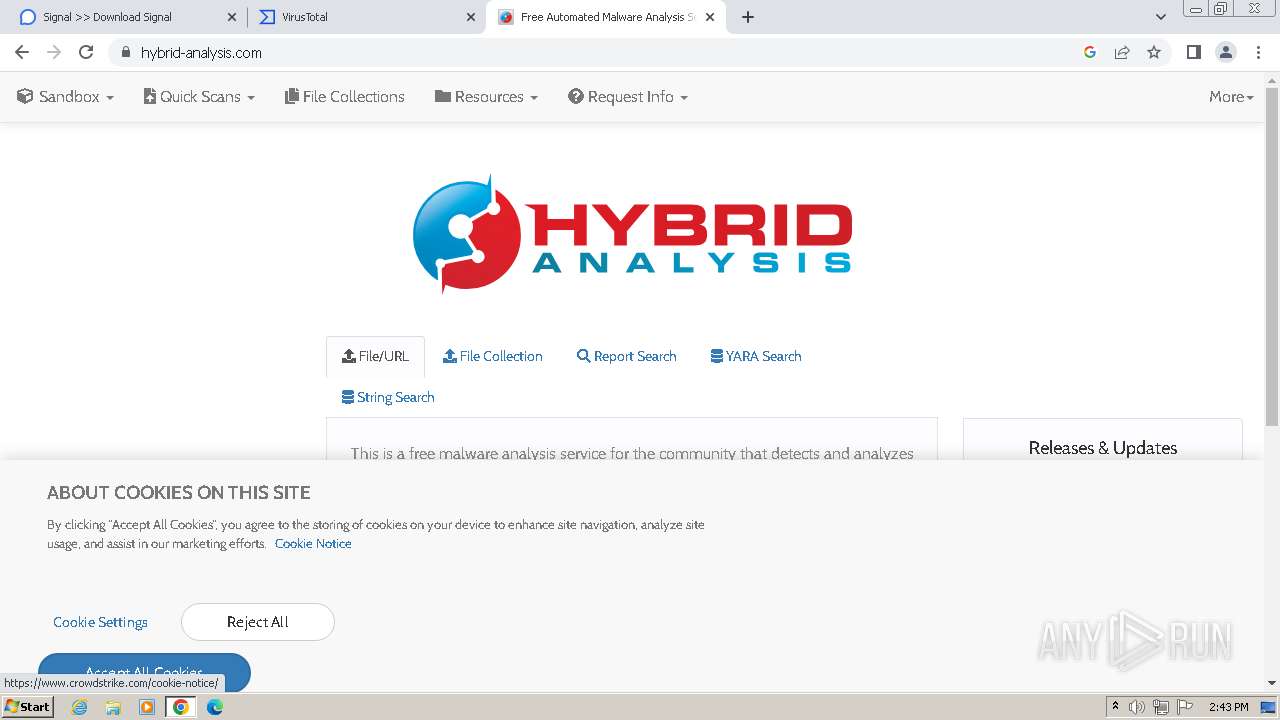Reload the Hybrid Analysis page
The image size is (1280, 720).
[86, 52]
